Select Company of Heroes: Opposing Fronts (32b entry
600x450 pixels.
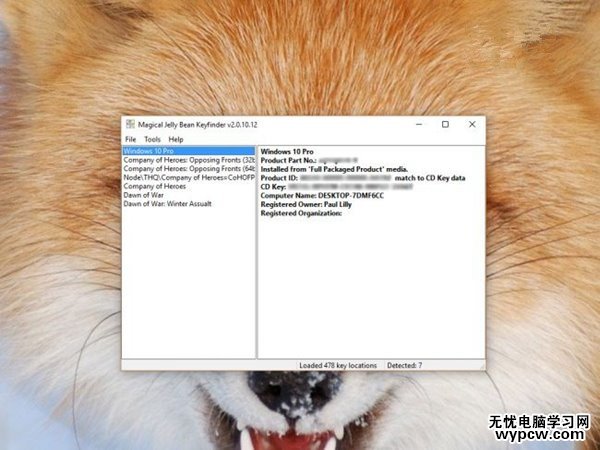point(189,160)
